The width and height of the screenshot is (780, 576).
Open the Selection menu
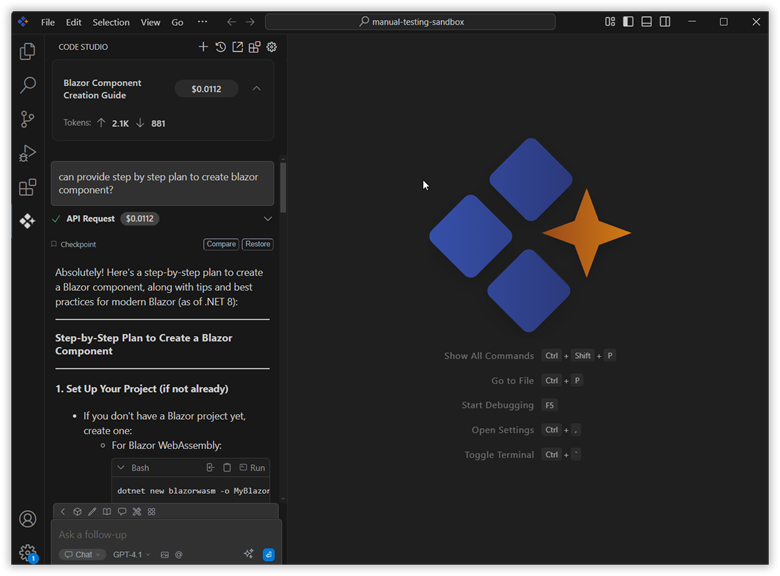pos(111,22)
